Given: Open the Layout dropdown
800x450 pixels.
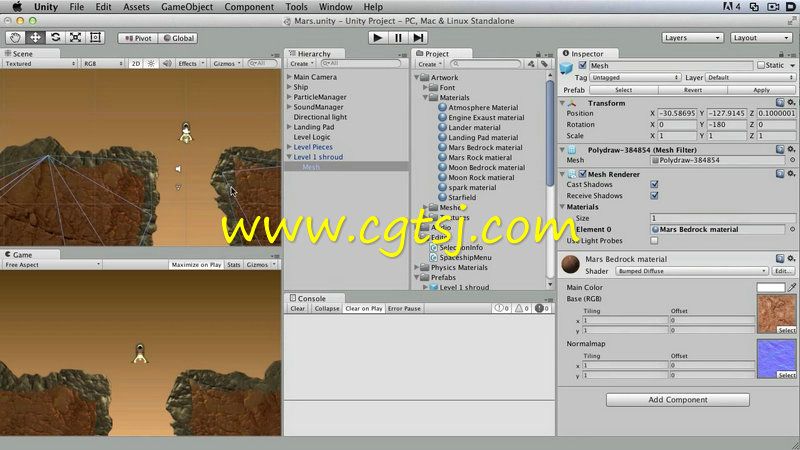Looking at the screenshot, I should (761, 38).
